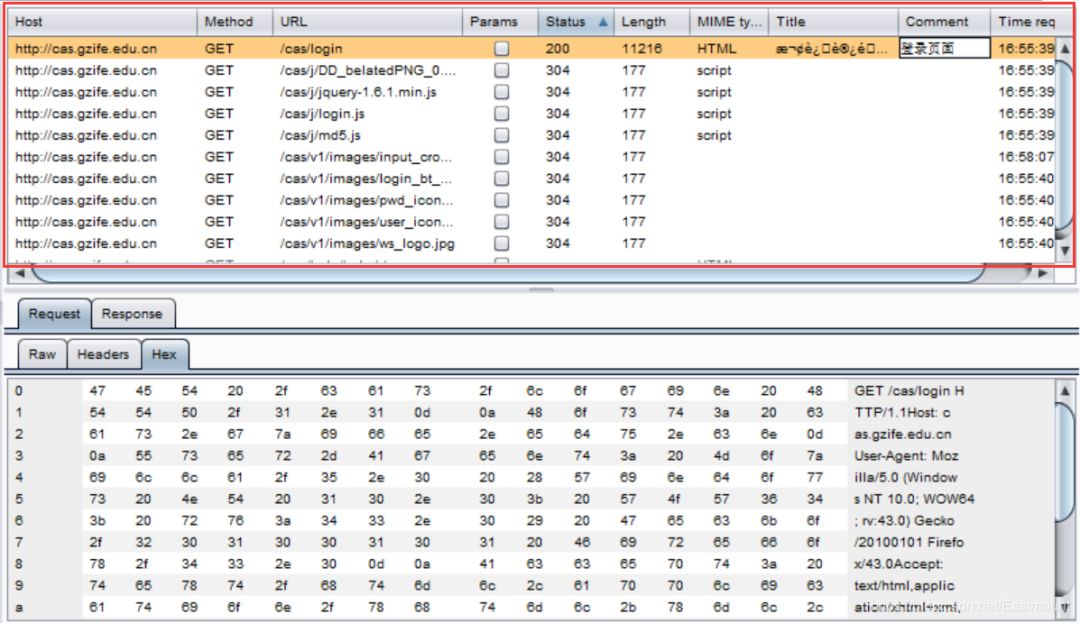Screen dimensions: 1080x623
Task: Click the hex viewer scroll up arrow
Action: (x=1064, y=392)
